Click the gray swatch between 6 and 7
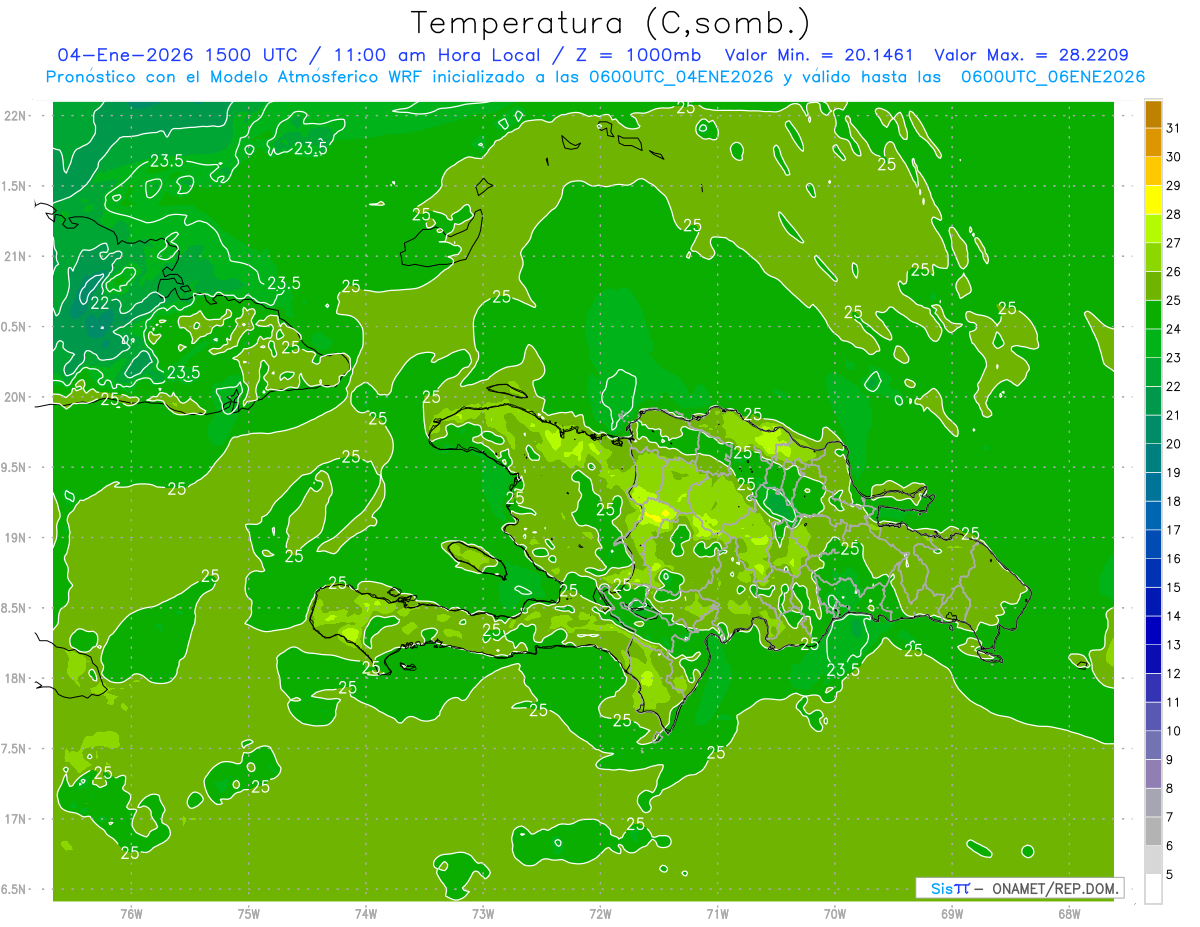The height and width of the screenshot is (927, 1200). pos(1153,831)
